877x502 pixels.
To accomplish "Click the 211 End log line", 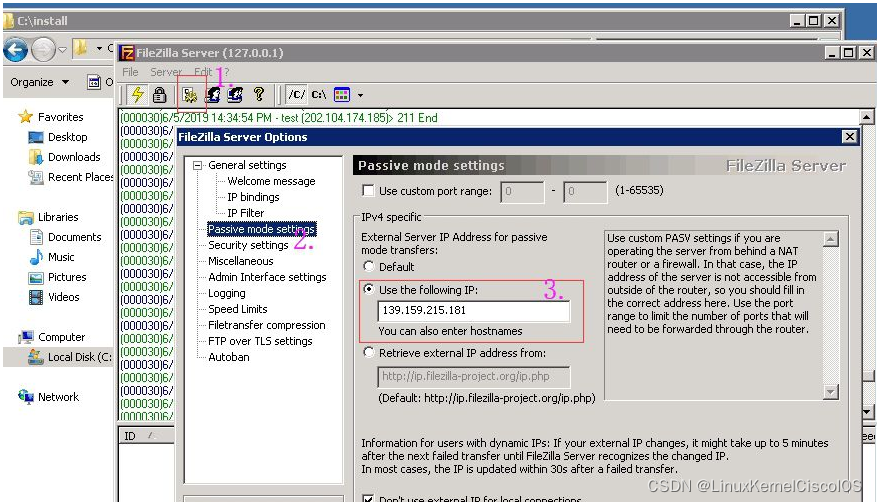I will pos(279,117).
